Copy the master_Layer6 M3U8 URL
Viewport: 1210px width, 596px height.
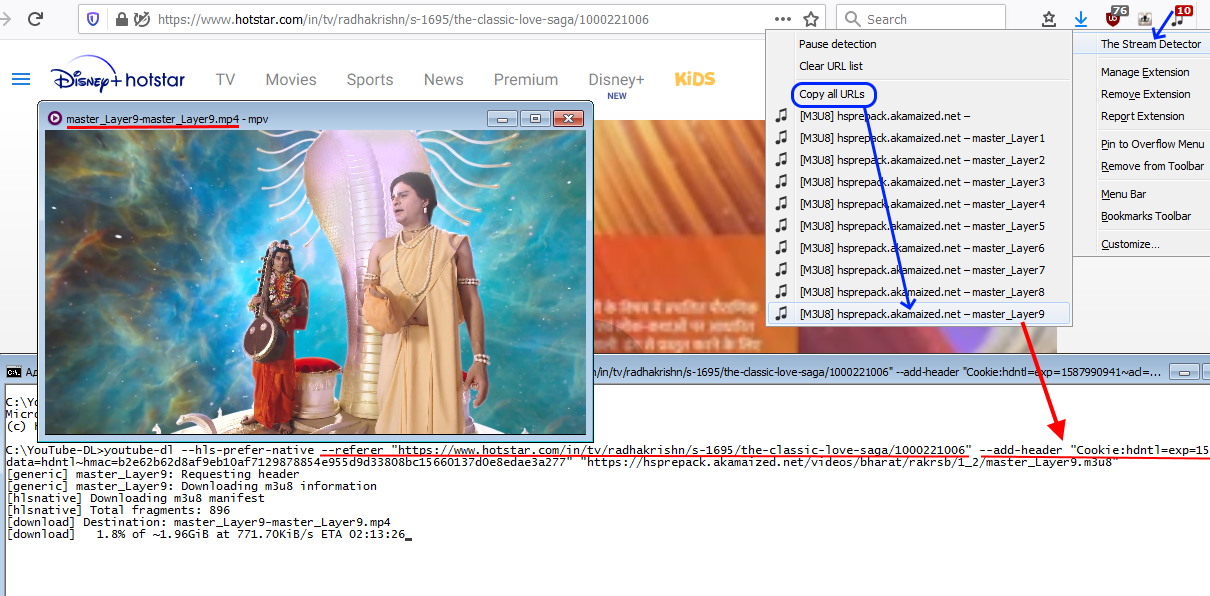pyautogui.click(x=918, y=248)
